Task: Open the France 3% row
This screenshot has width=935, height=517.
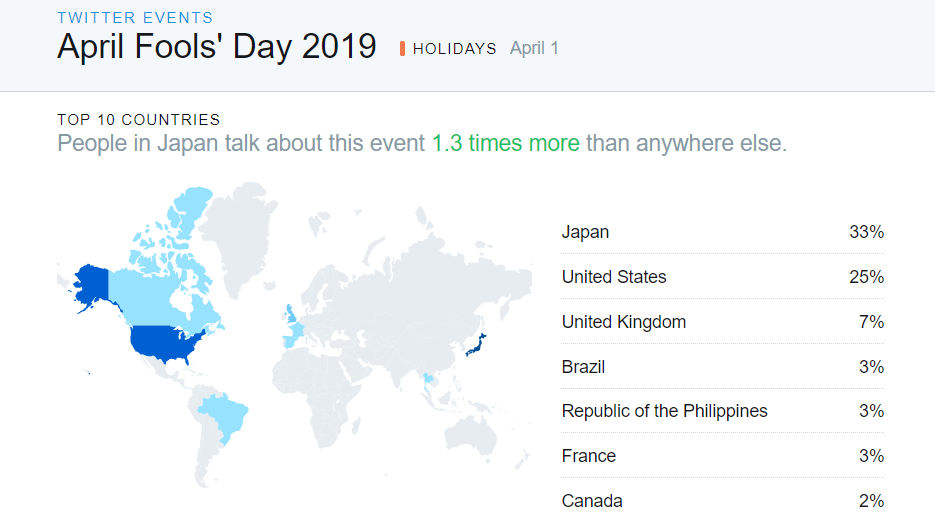Action: tap(723, 456)
